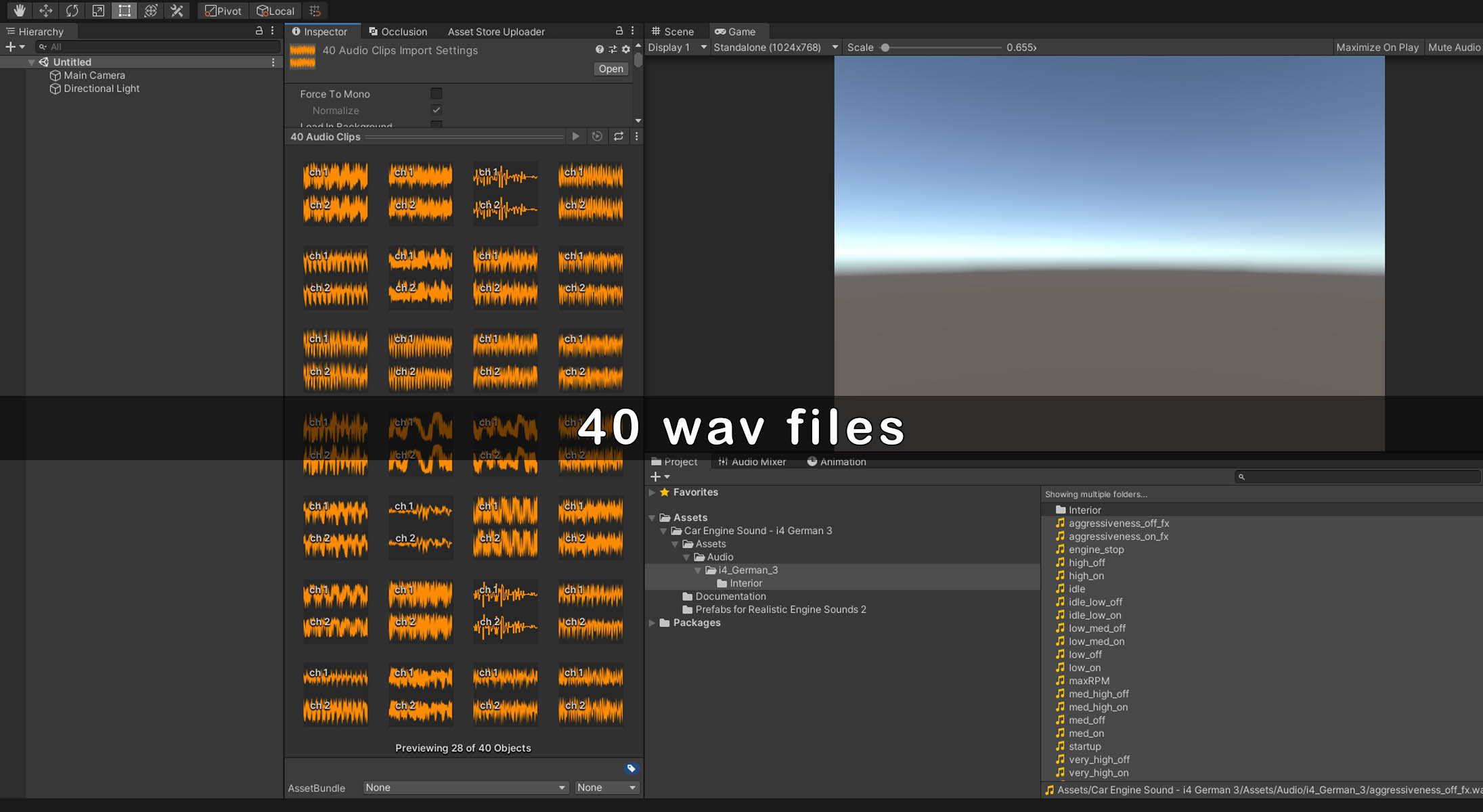Expand the Packages folder
This screenshot has height=812, width=1483.
click(x=652, y=623)
